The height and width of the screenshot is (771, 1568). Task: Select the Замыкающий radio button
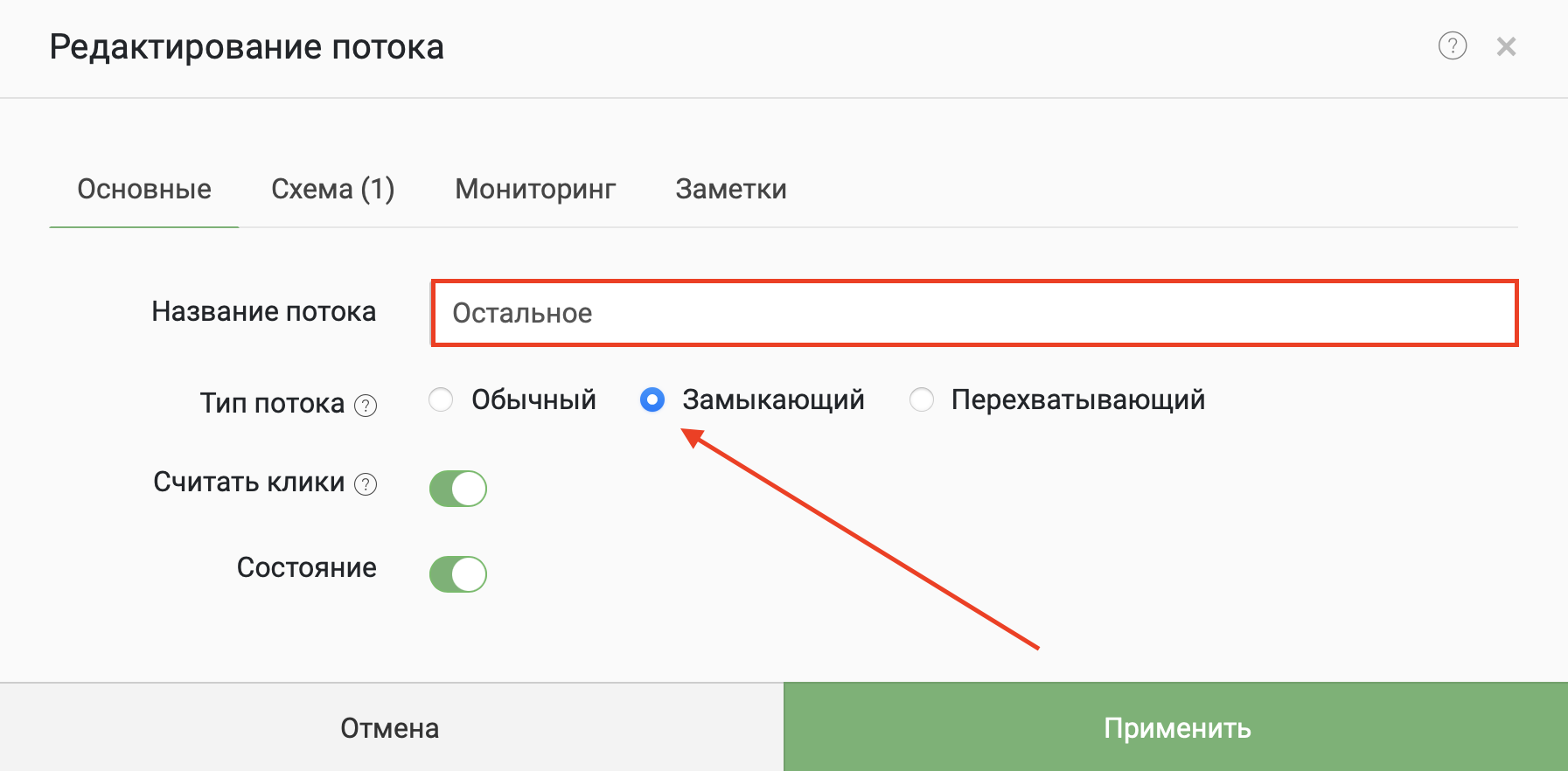tap(652, 399)
